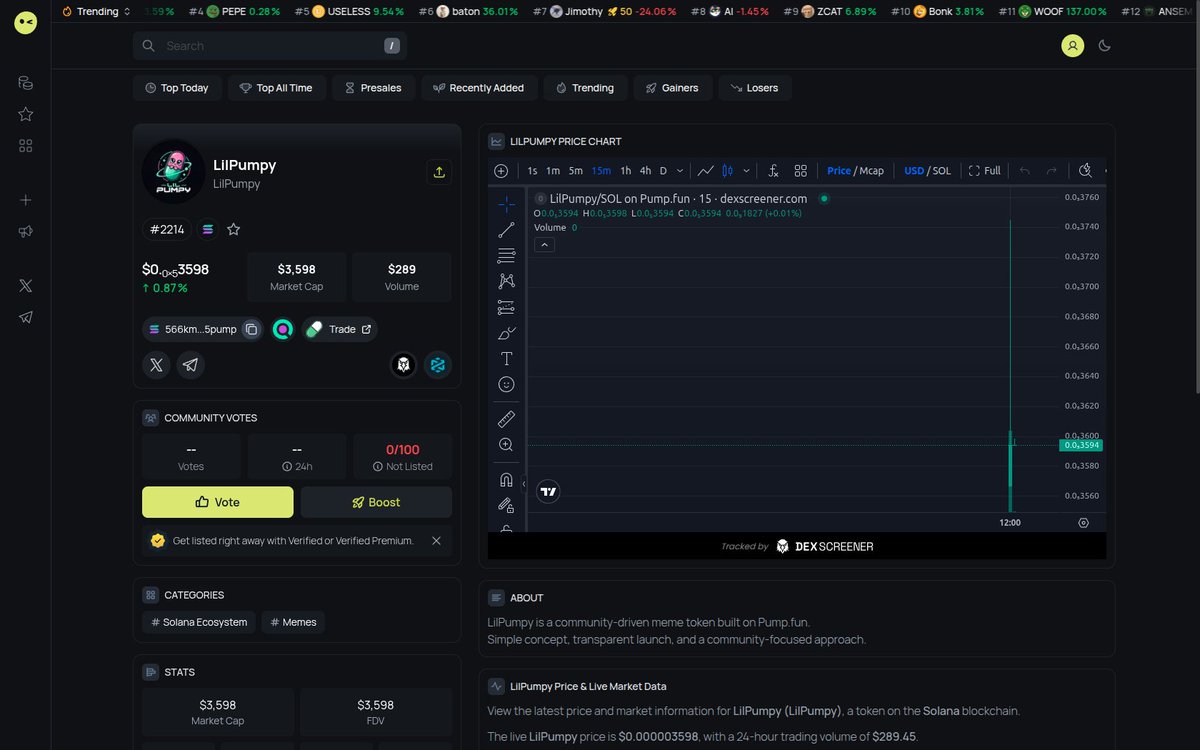Go to Recently Added tab

pos(478,88)
